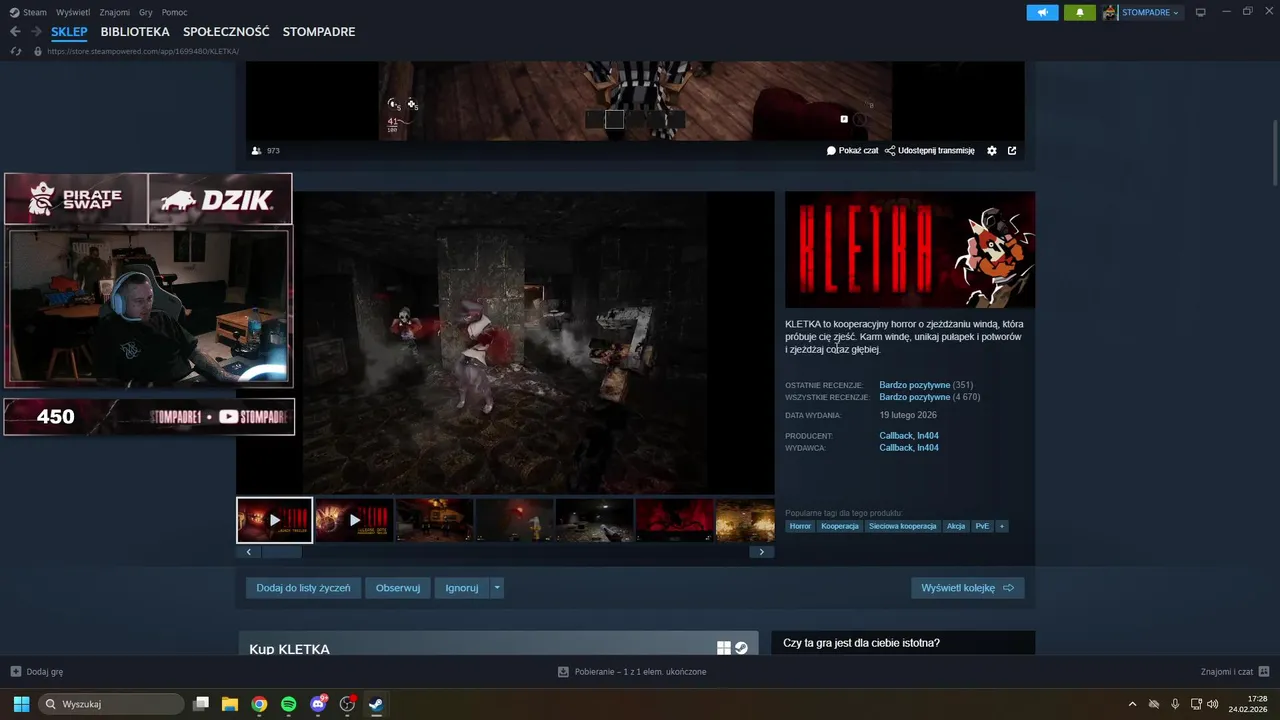The width and height of the screenshot is (1280, 720).
Task: Click Dodaj do listy życzeń
Action: pos(303,588)
